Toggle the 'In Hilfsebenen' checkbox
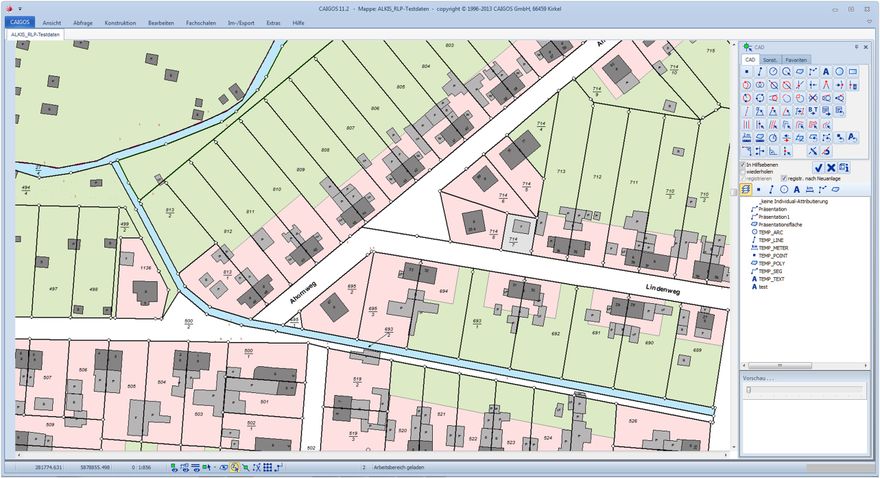Viewport: 880px width, 478px height. pyautogui.click(x=744, y=164)
